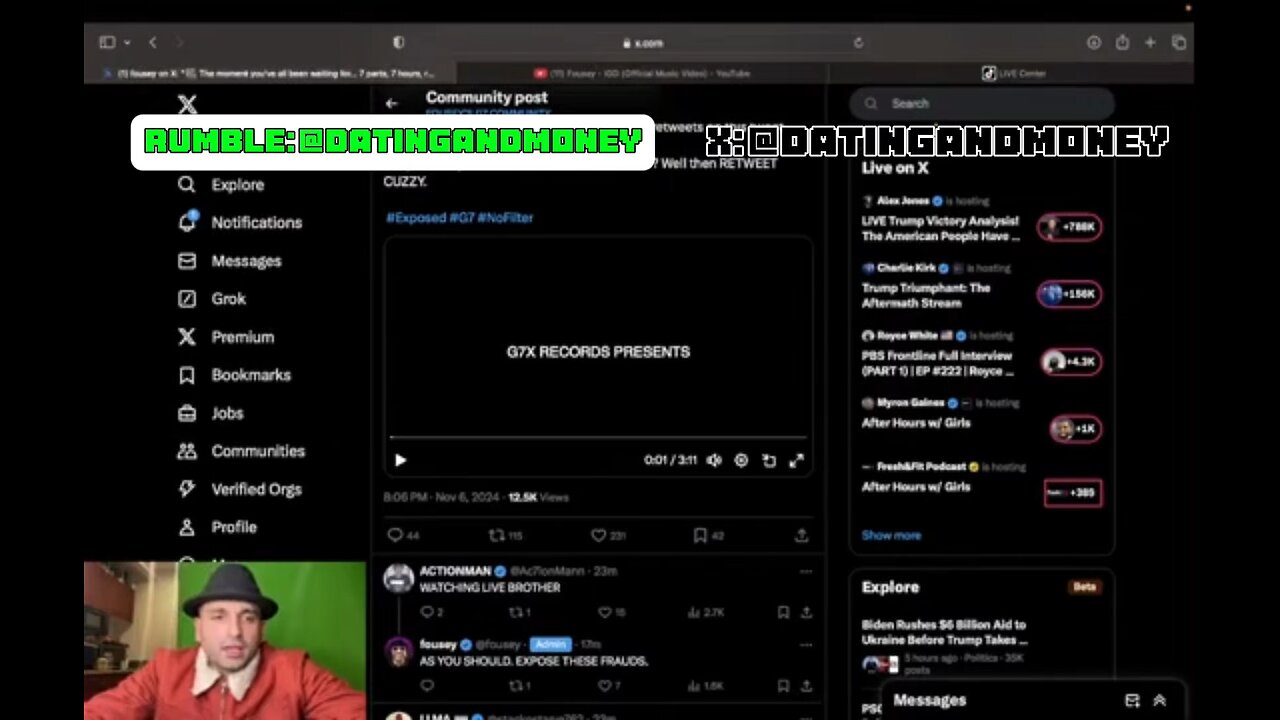Join Charlie Kirk Trump Triumphant stream
The image size is (1280, 720).
click(1069, 294)
